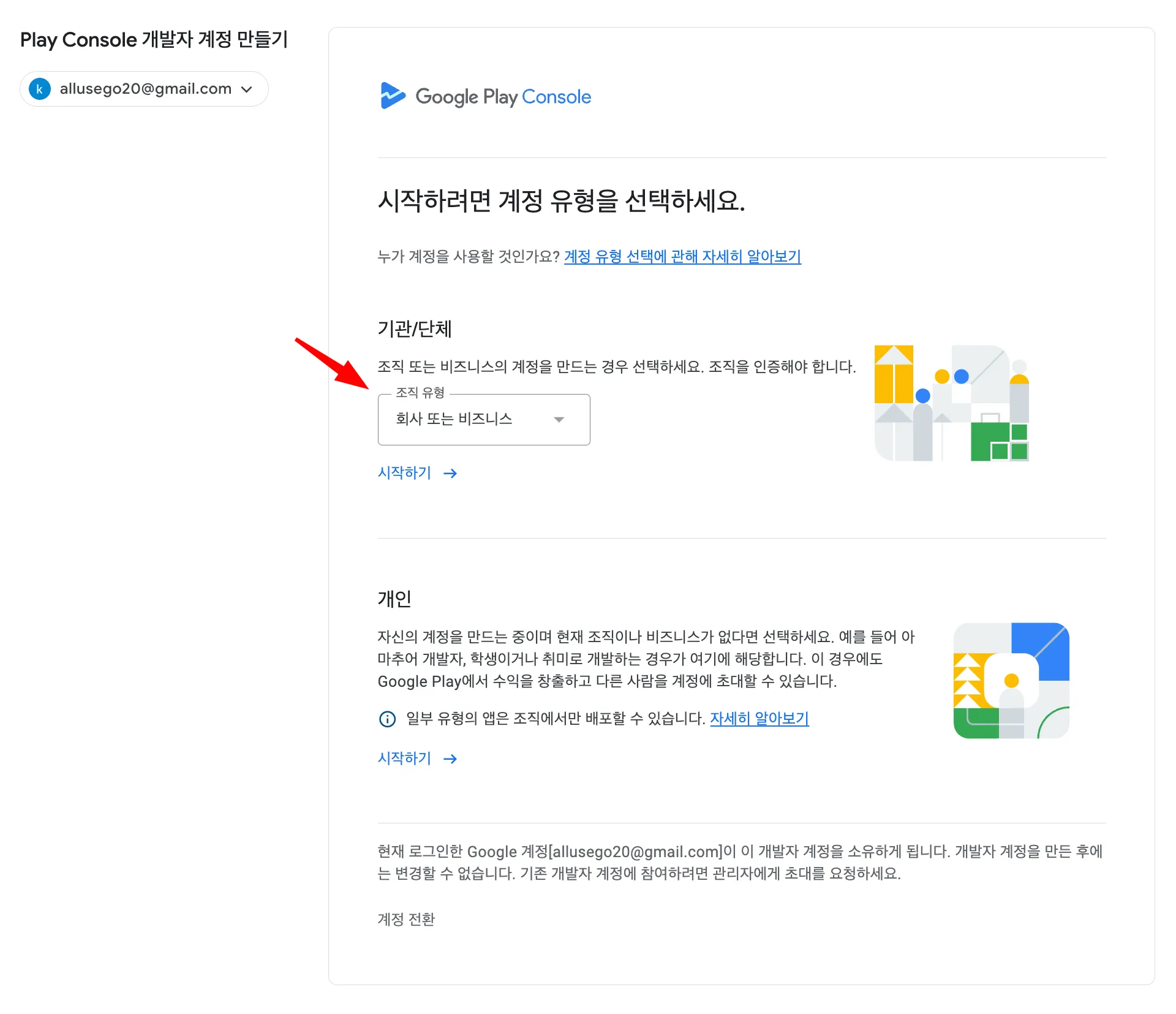Click 계정 전환 button
Image resolution: width=1176 pixels, height=1014 pixels.
[x=406, y=919]
